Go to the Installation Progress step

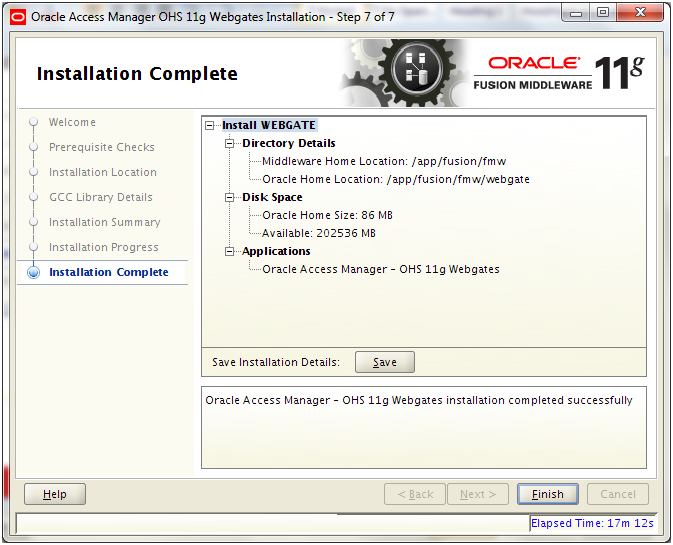point(103,247)
